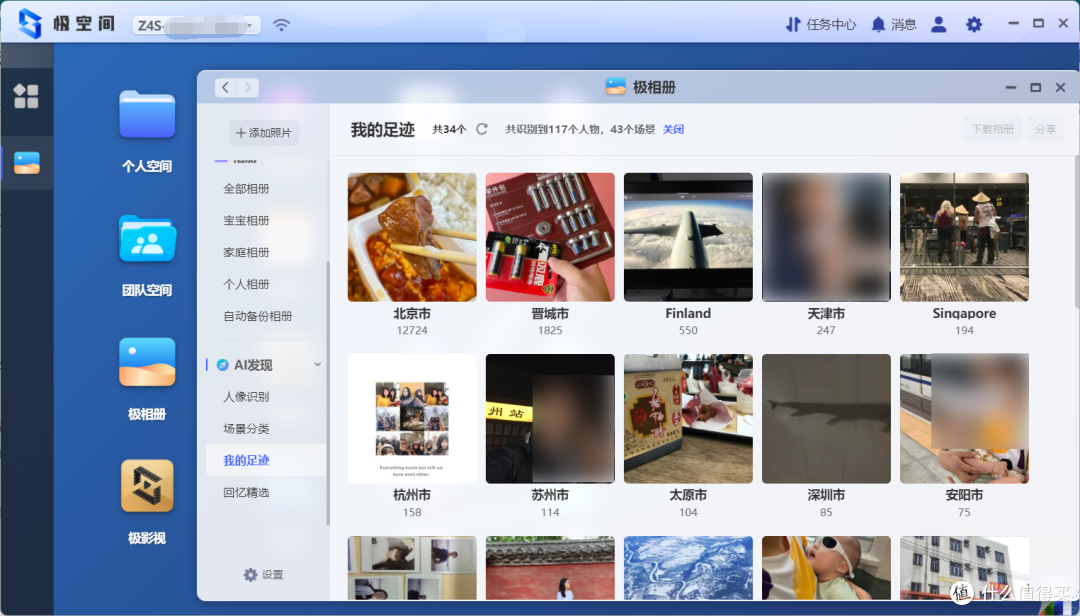The height and width of the screenshot is (616, 1080).
Task: Open the app grid launcher icon
Action: [x=26, y=96]
